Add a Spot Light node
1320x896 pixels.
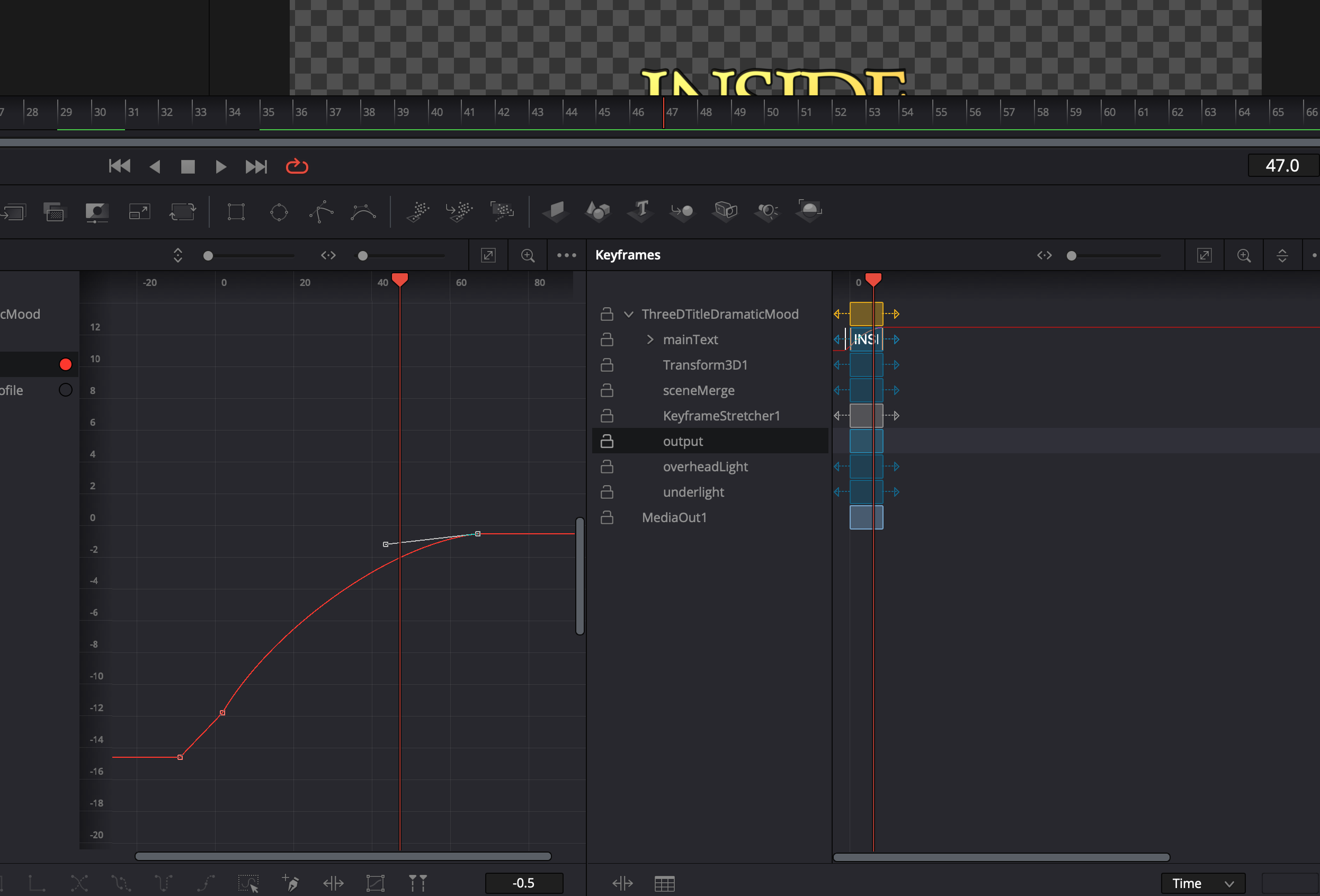pyautogui.click(x=768, y=212)
